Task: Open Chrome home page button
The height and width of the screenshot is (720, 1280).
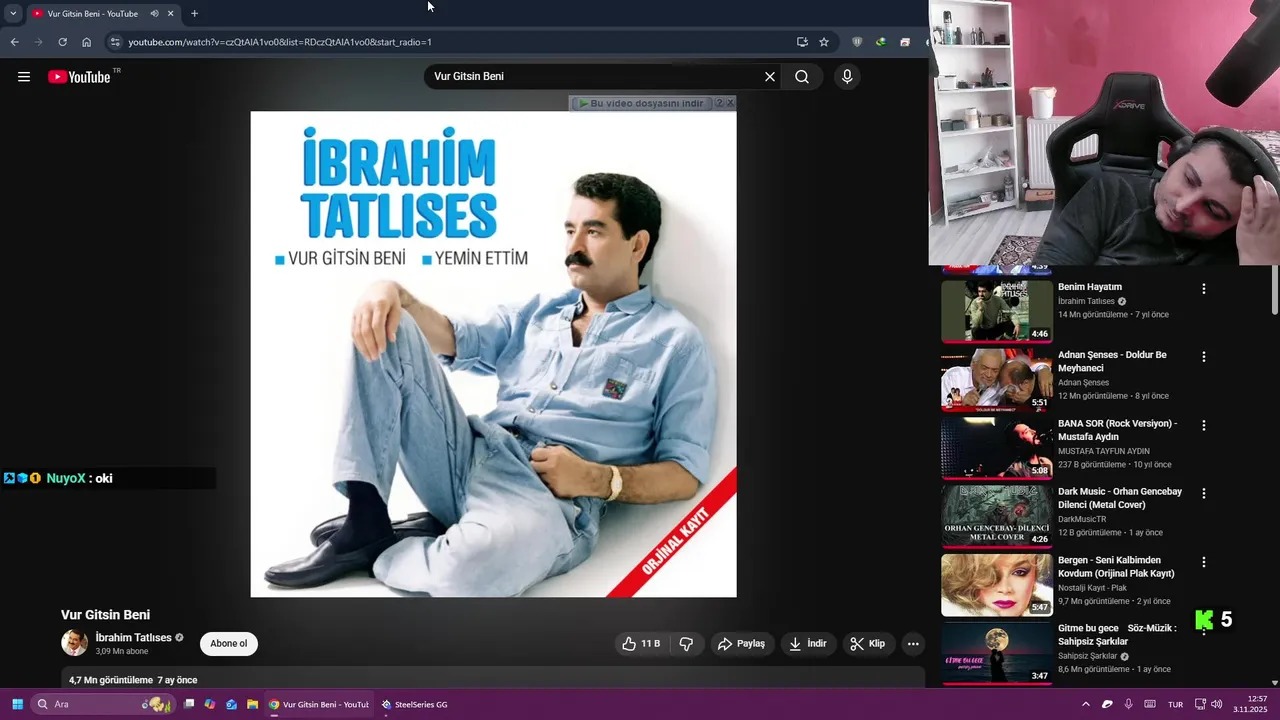Action: (86, 42)
